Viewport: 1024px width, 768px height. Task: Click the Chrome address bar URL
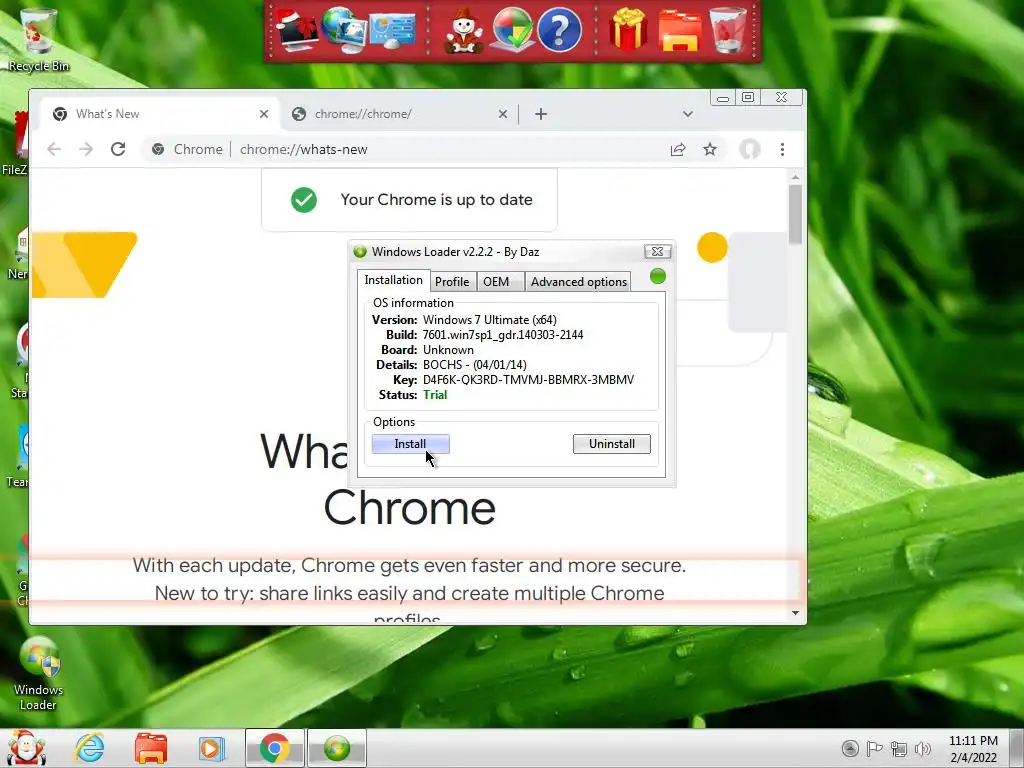(304, 150)
